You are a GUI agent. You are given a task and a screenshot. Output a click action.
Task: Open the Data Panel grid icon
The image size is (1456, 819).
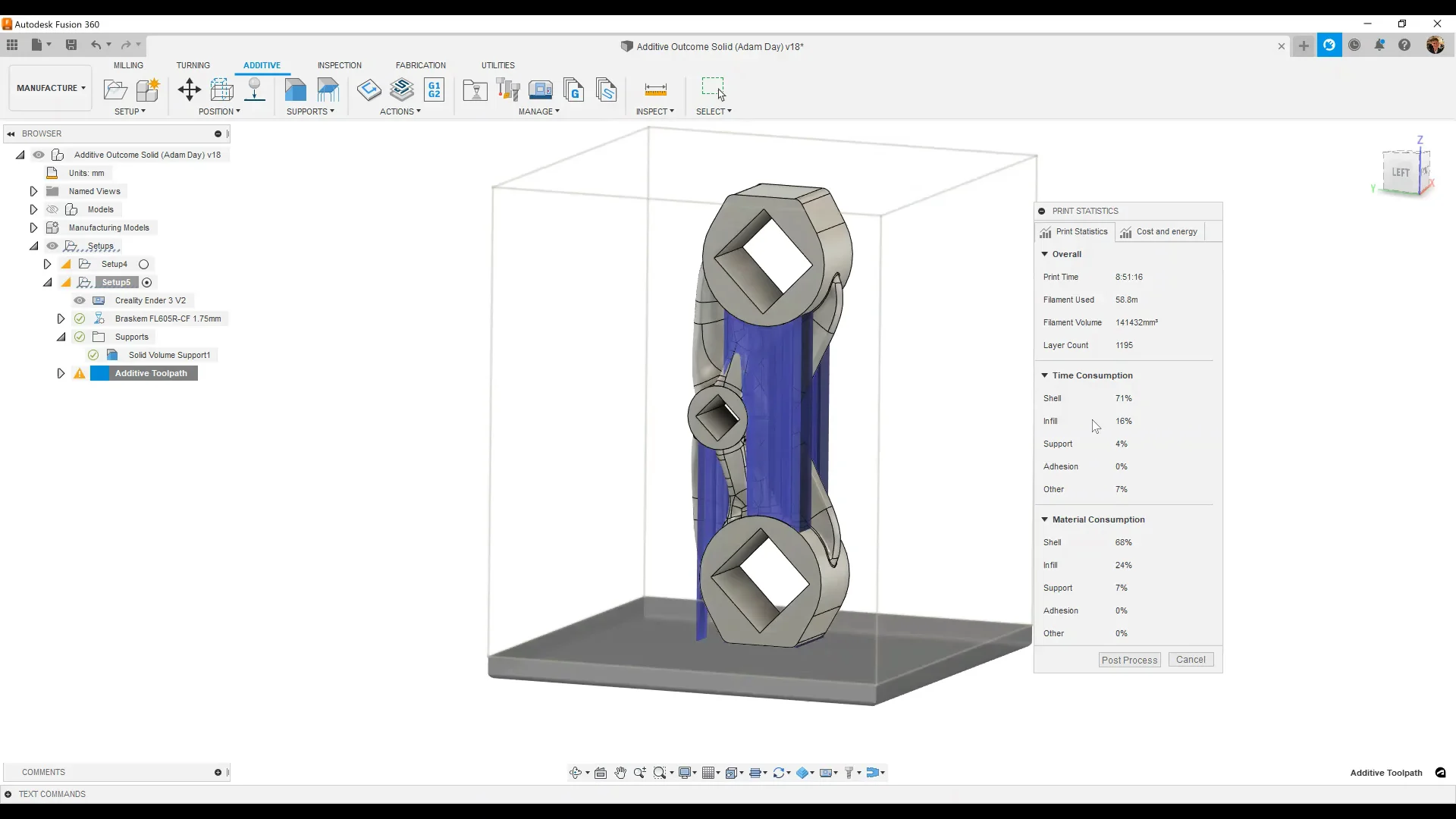[x=12, y=45]
